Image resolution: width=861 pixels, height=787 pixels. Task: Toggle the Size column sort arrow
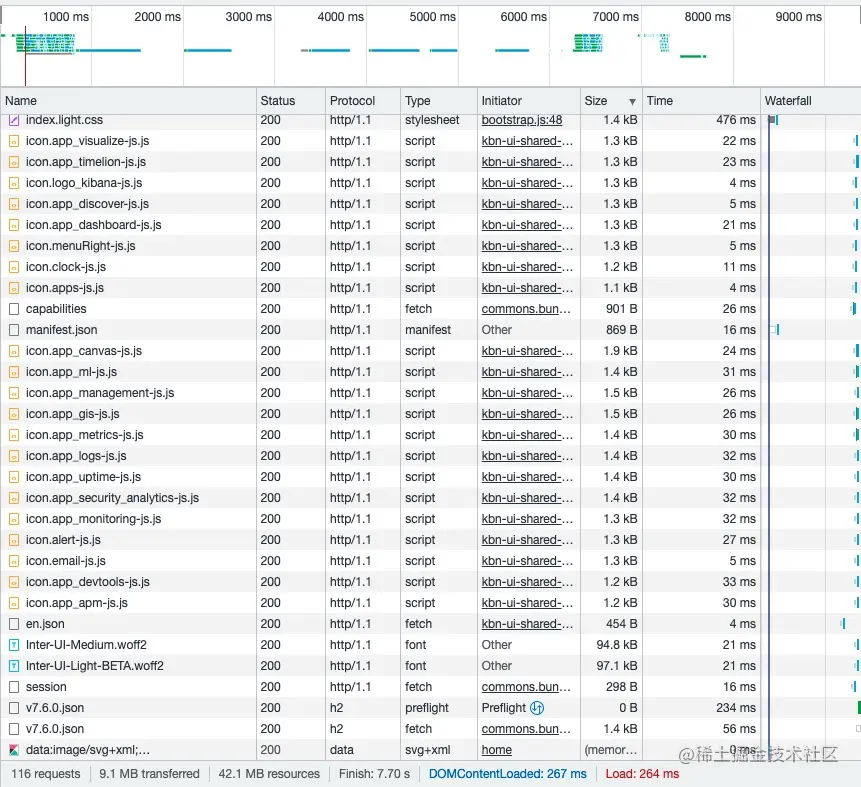coord(632,102)
